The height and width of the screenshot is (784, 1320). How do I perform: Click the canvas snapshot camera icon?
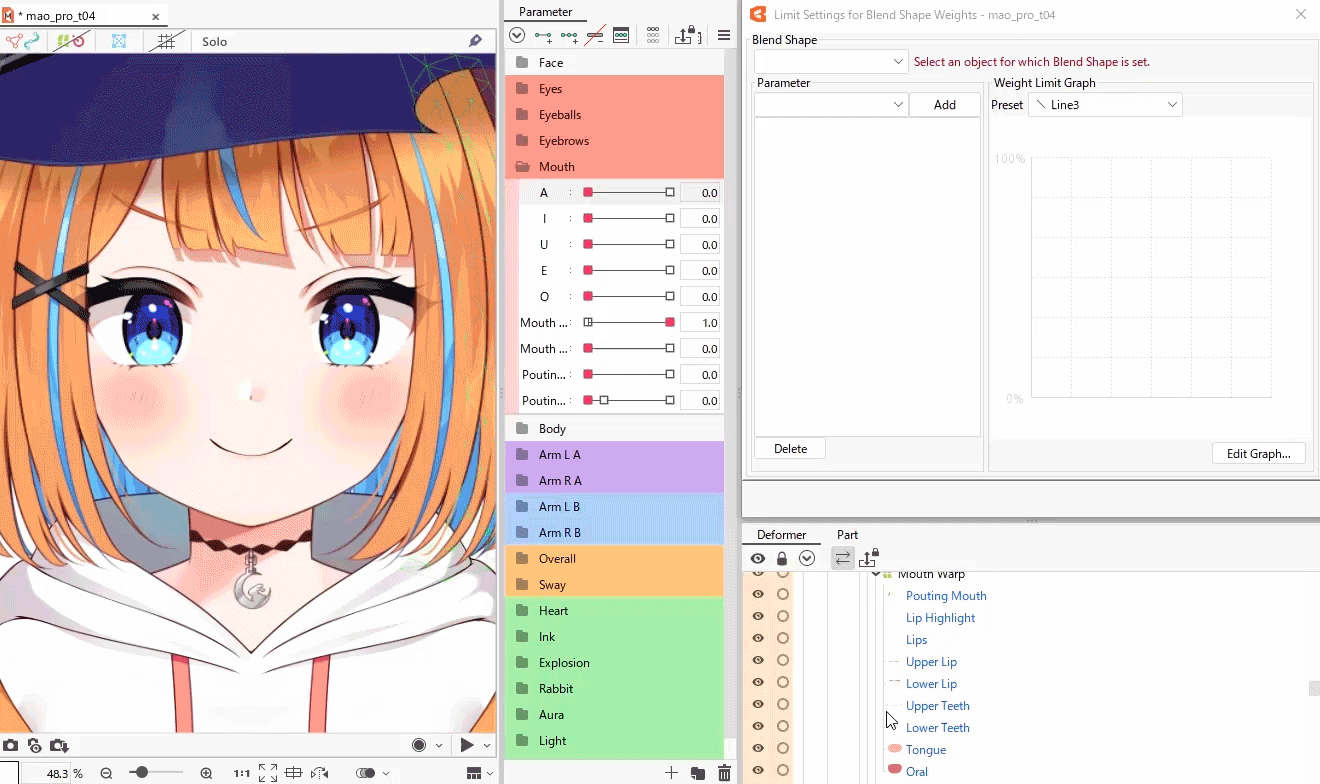10,745
